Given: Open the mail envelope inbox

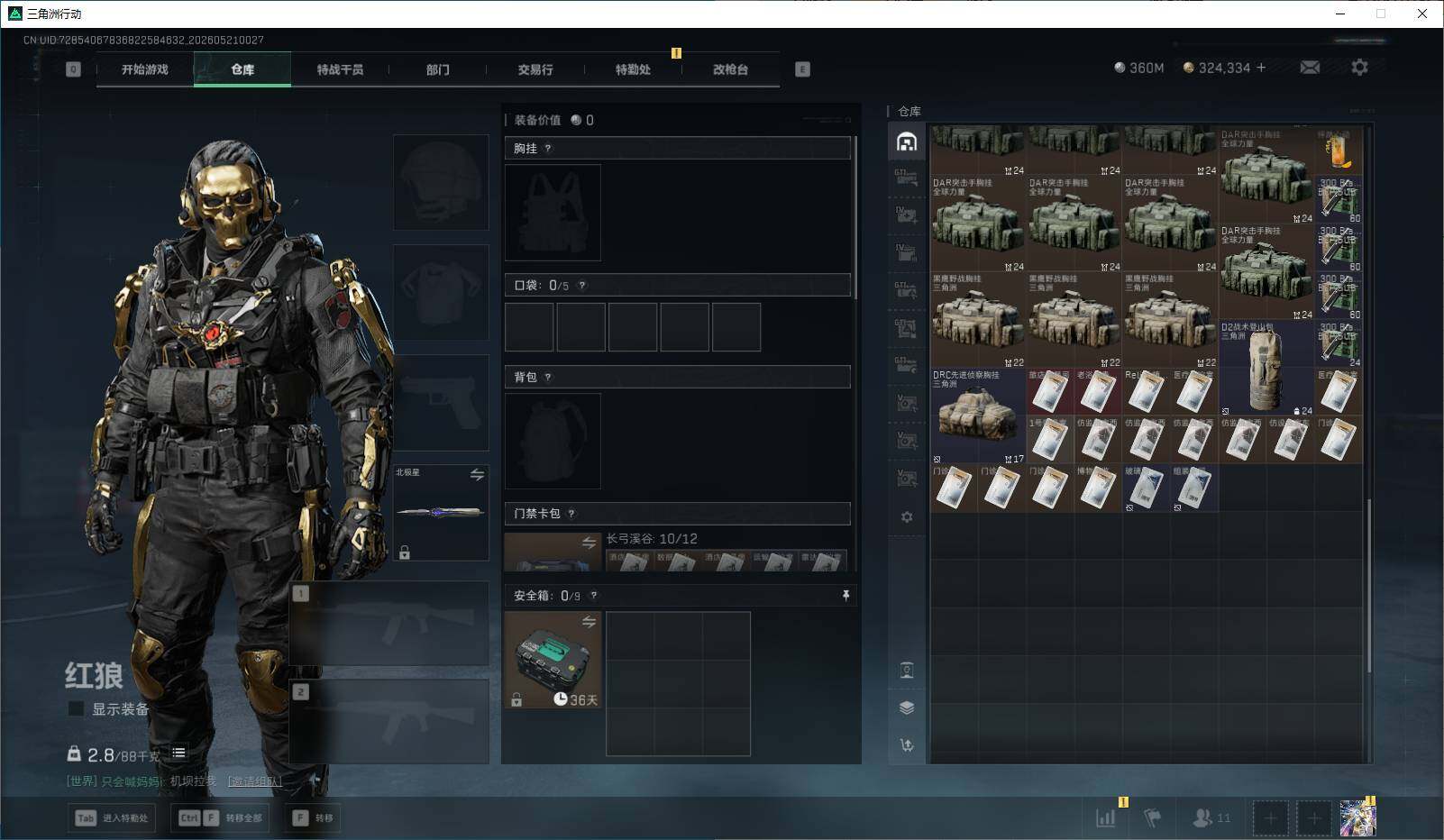Looking at the screenshot, I should pyautogui.click(x=1310, y=68).
